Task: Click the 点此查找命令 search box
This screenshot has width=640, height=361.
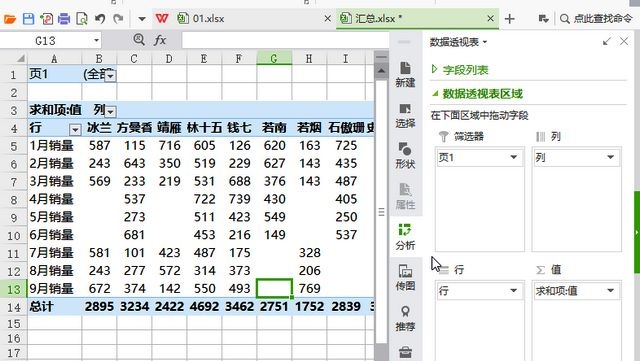Action: click(597, 19)
